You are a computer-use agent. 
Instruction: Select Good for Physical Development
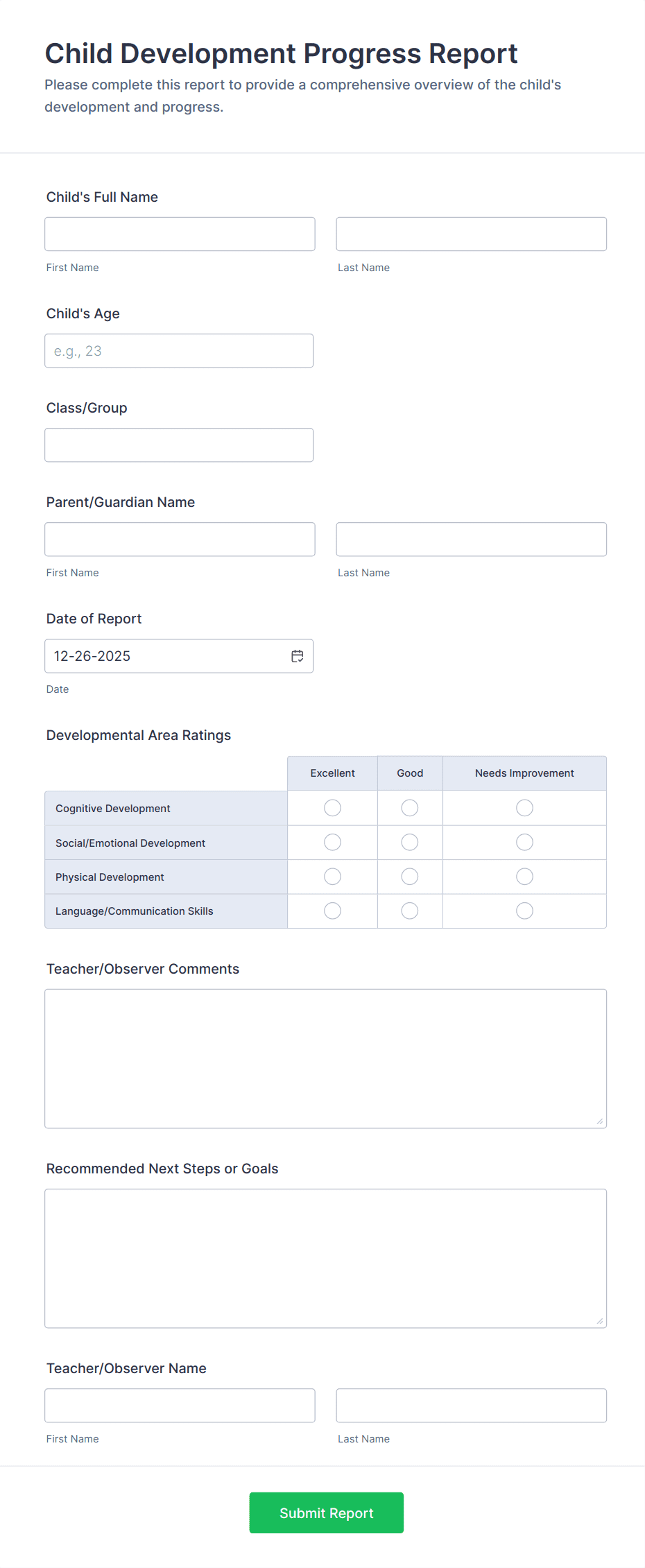click(x=409, y=876)
